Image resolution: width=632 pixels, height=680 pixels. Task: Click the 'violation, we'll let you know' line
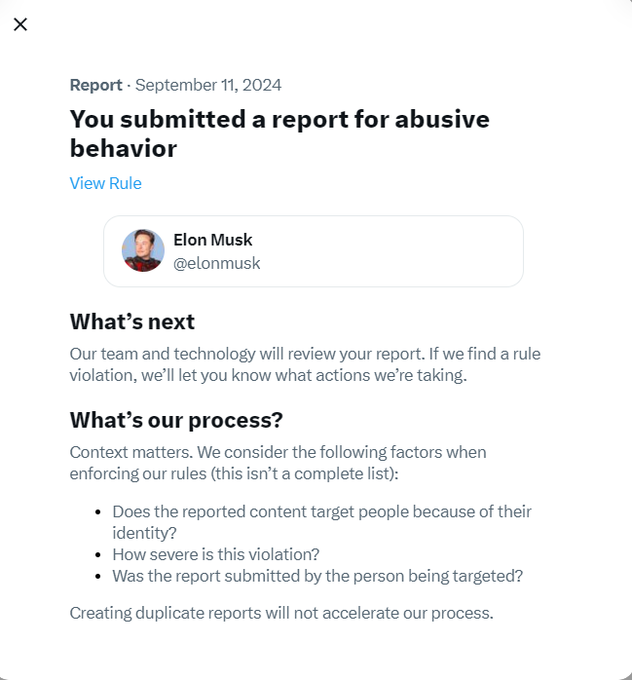coord(268,376)
